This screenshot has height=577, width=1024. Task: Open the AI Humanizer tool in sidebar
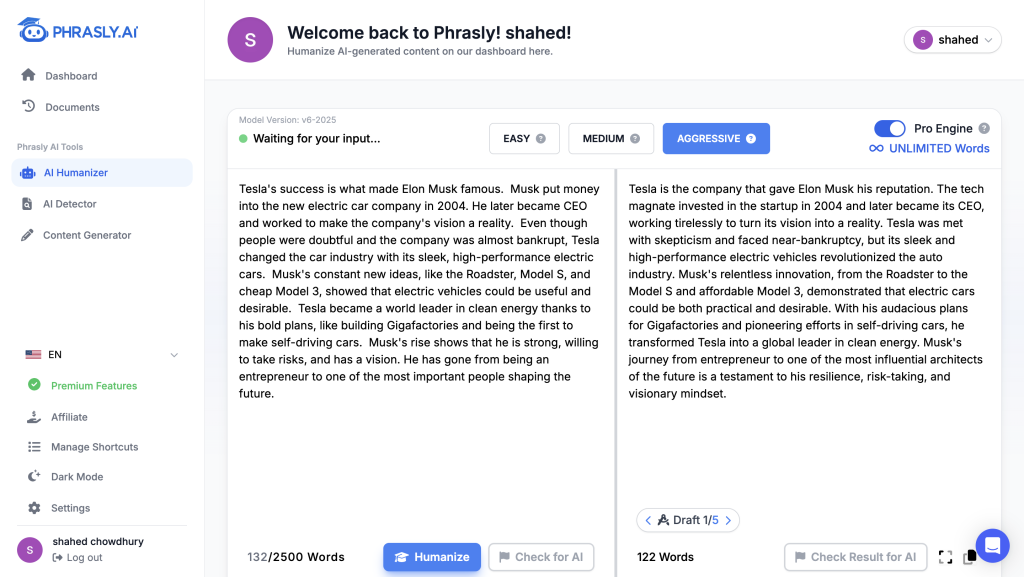tap(75, 173)
